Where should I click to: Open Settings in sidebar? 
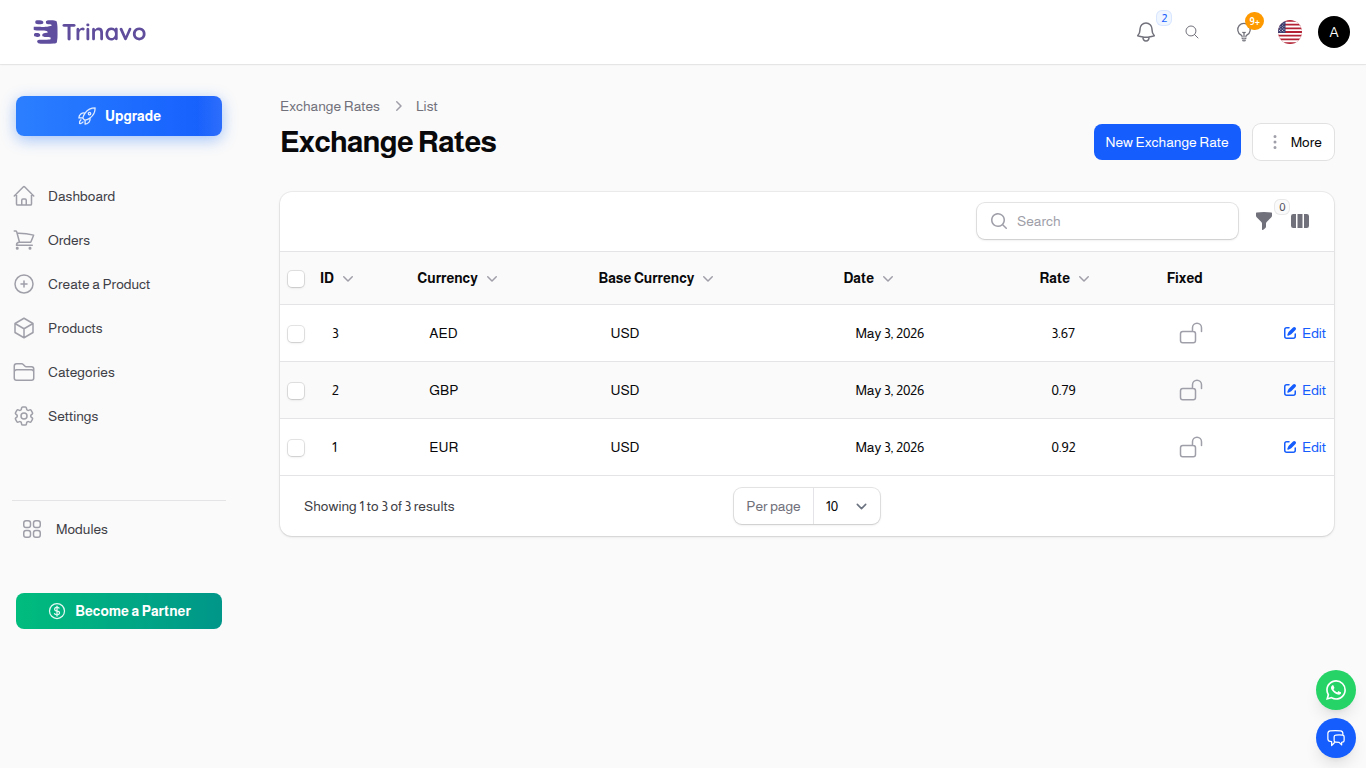56,416
